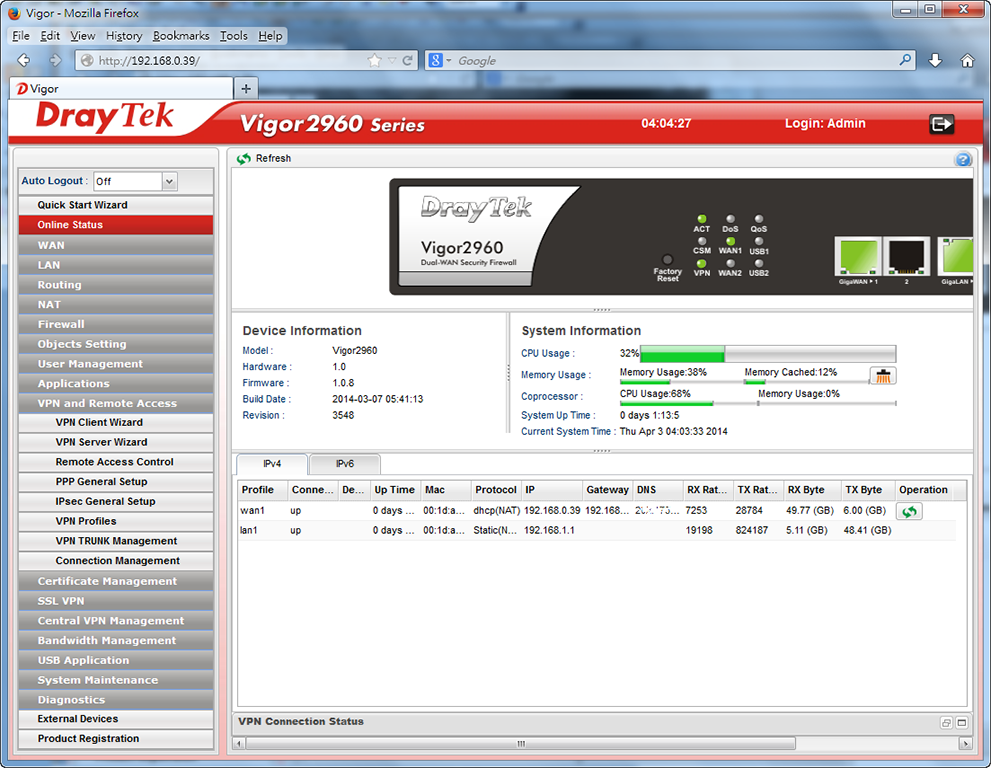Click the GigaWAN 1 port on the router image

858,258
